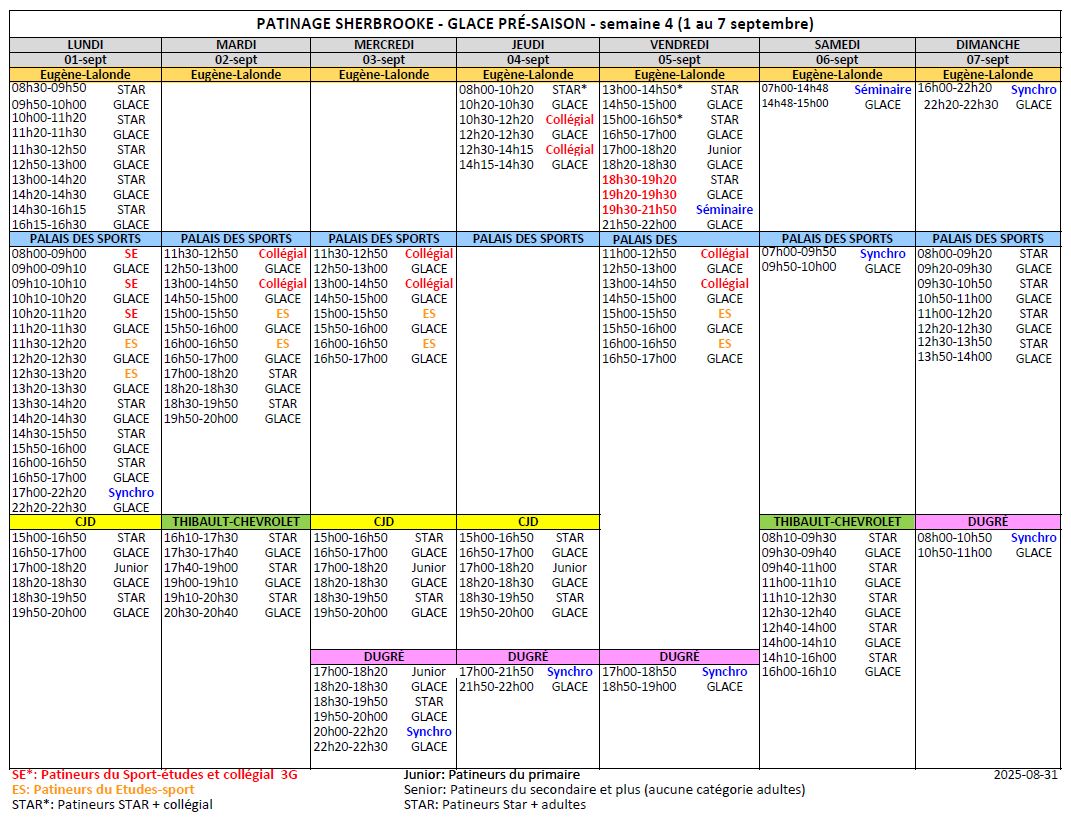Select the time slot "16h00-22h20"

pyautogui.click(x=955, y=89)
